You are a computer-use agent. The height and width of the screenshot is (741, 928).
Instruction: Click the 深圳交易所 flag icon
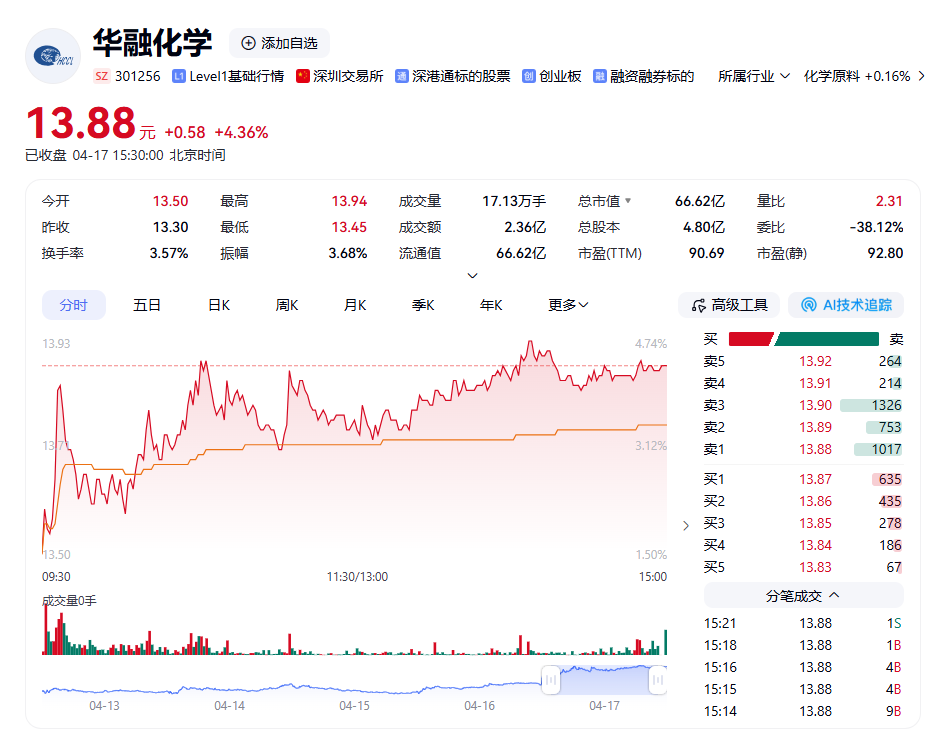click(x=303, y=76)
